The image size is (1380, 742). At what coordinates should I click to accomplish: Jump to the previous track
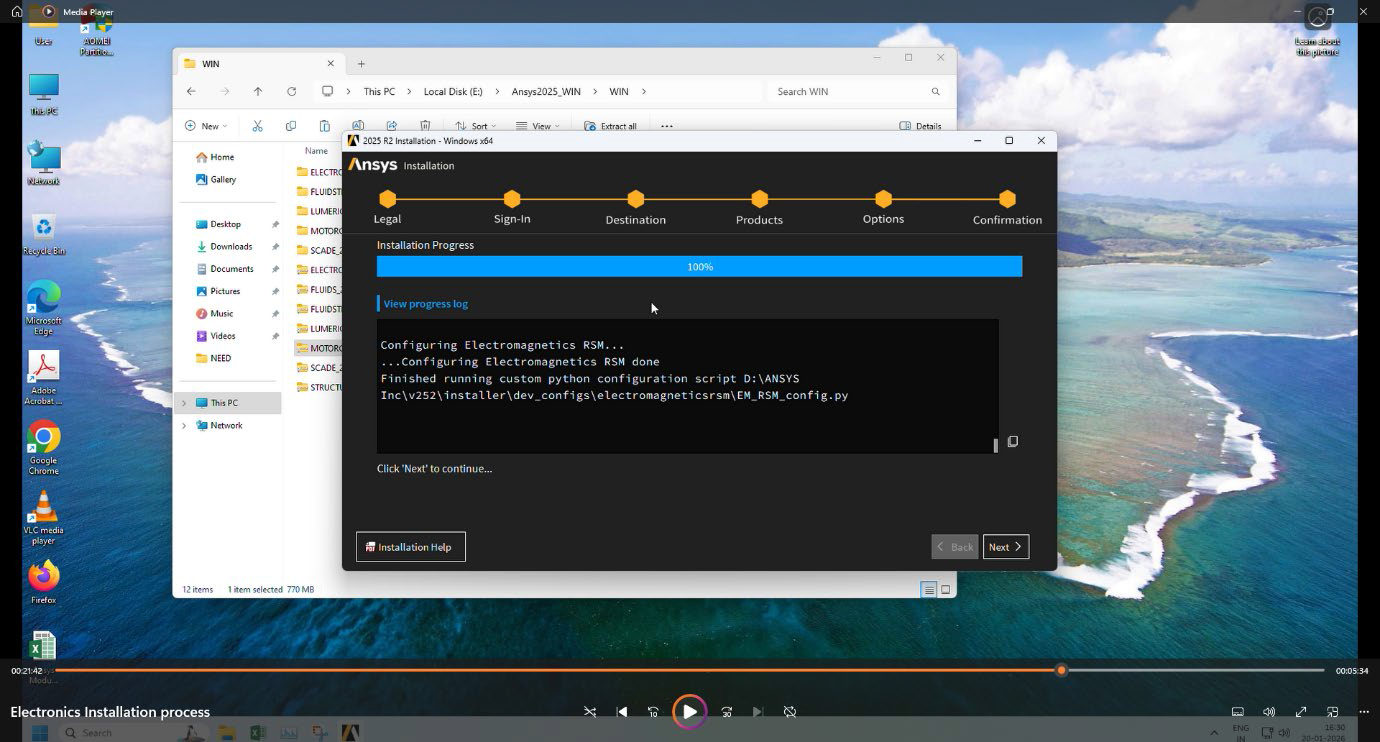(622, 712)
